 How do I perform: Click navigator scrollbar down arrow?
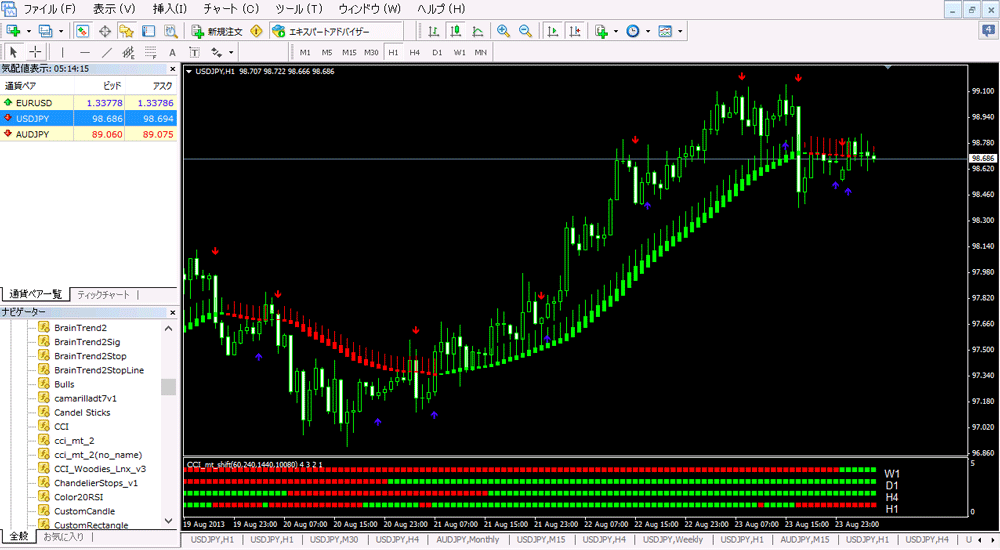pos(168,521)
